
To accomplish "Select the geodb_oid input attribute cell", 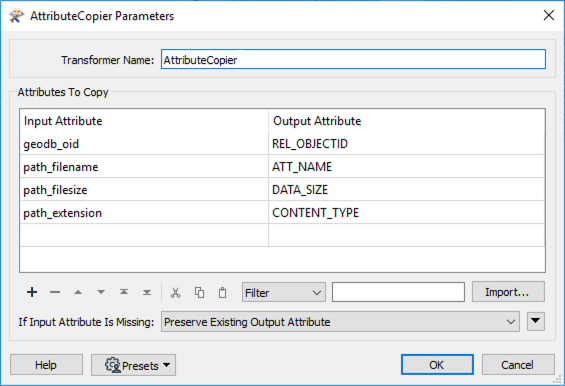I will click(144, 144).
